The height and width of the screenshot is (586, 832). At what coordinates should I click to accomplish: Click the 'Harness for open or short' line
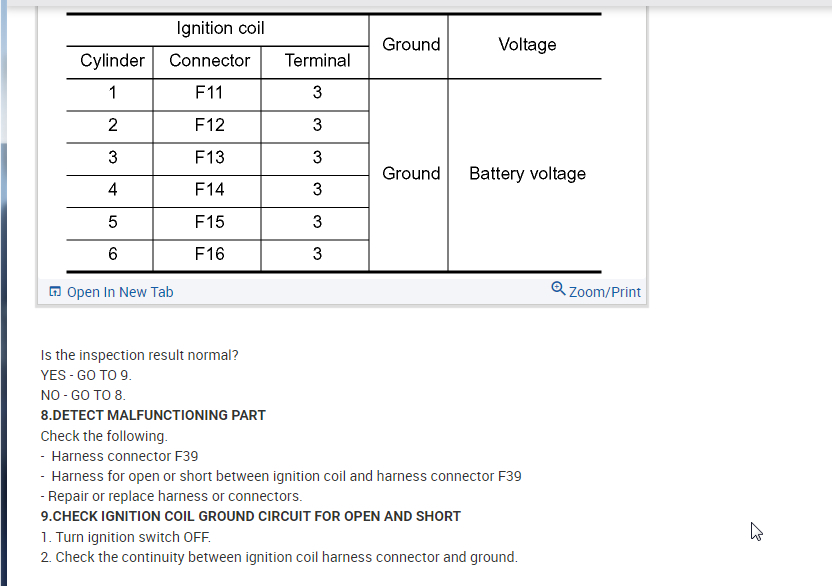click(281, 477)
